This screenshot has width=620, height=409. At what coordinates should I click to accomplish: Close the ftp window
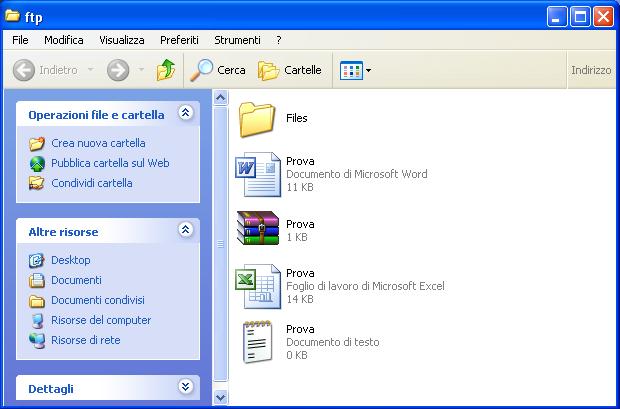(x=604, y=17)
